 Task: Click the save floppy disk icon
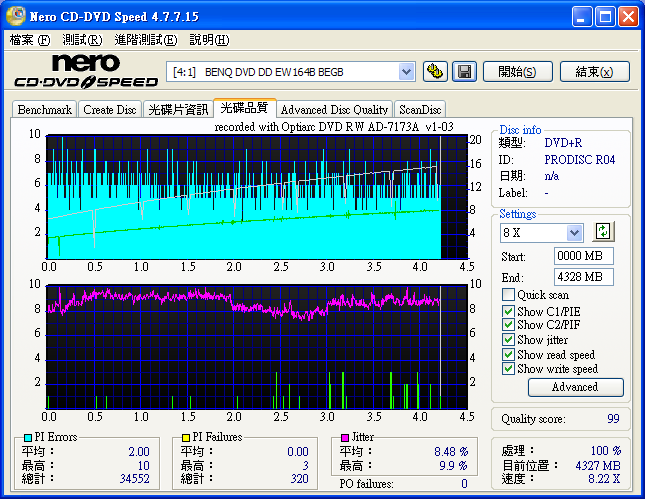click(464, 72)
